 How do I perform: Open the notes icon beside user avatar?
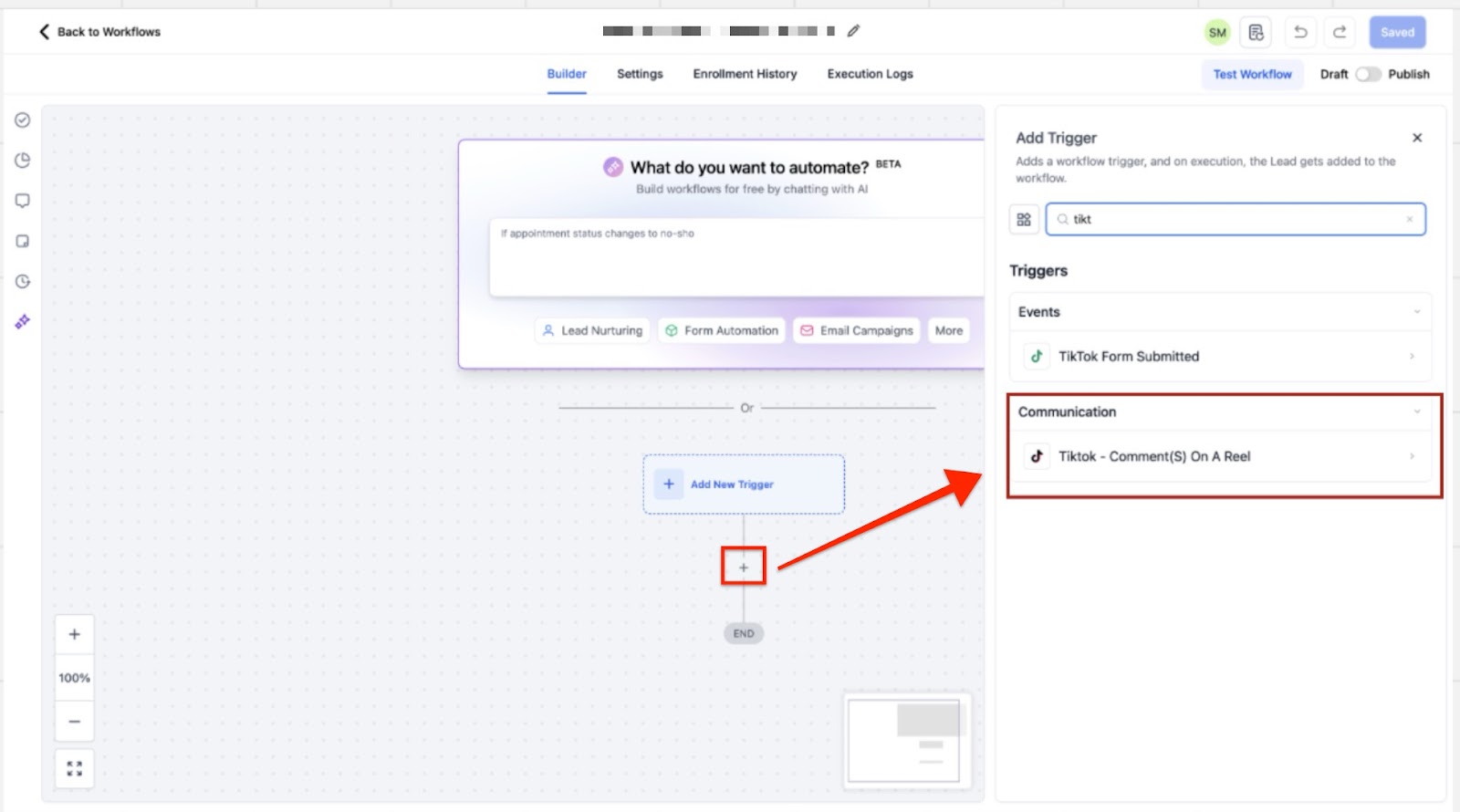coord(1257,32)
